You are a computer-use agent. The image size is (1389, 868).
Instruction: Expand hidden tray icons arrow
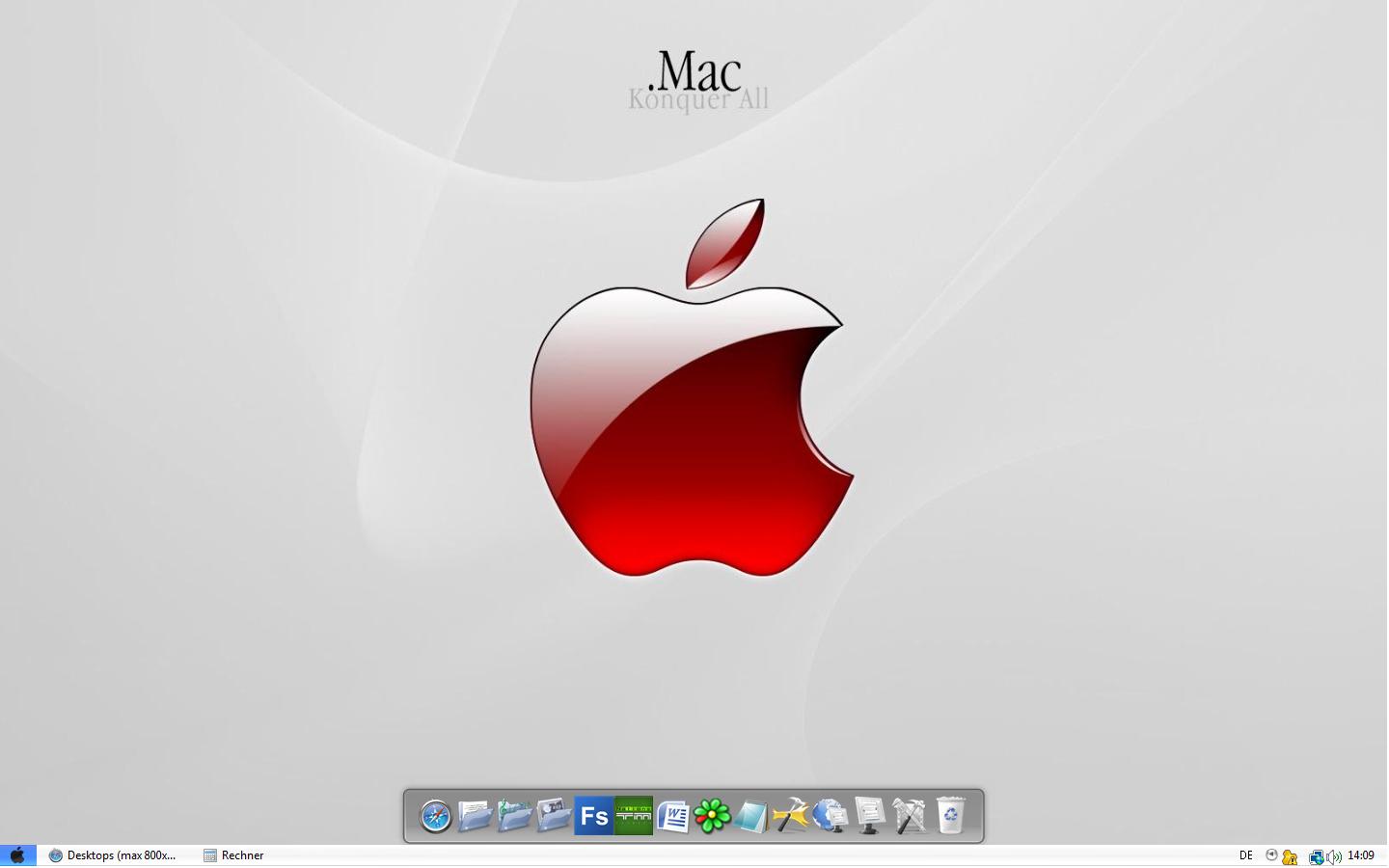point(1271,855)
